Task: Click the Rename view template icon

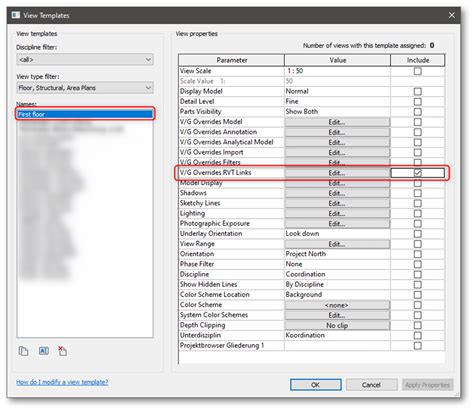Action: (x=44, y=351)
